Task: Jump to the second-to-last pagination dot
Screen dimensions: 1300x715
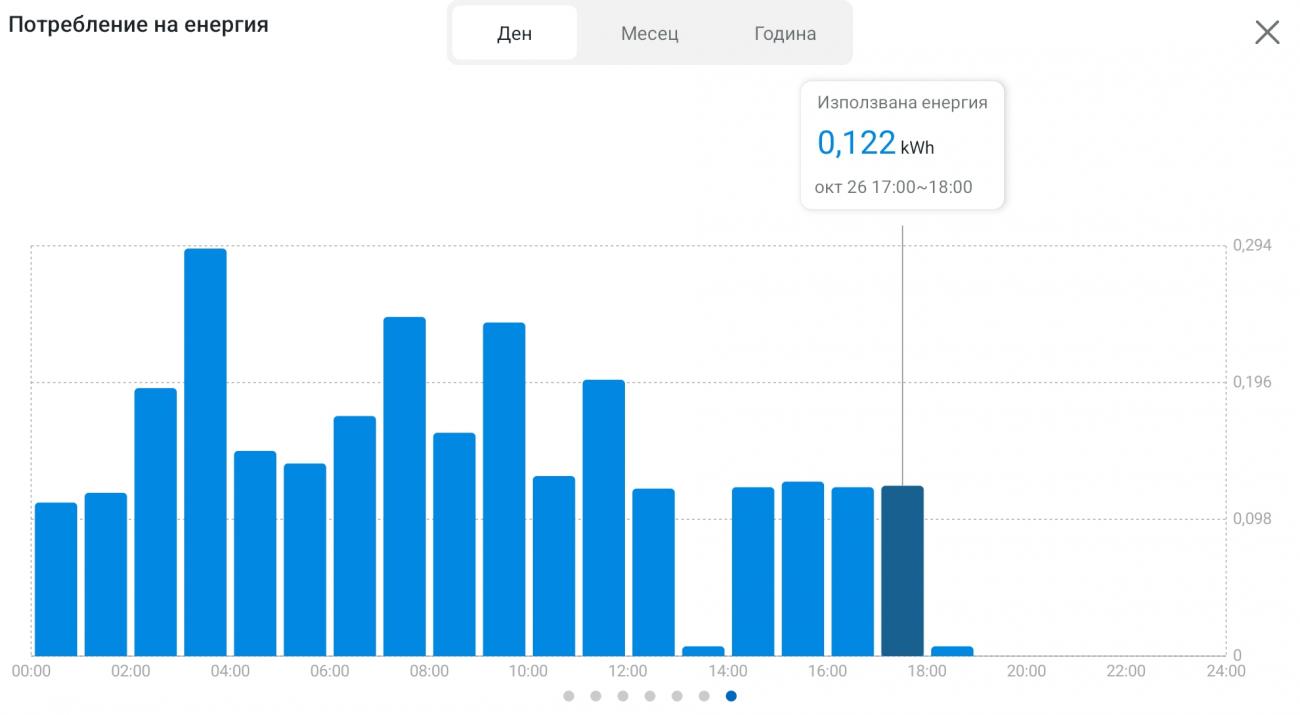Action: click(704, 696)
